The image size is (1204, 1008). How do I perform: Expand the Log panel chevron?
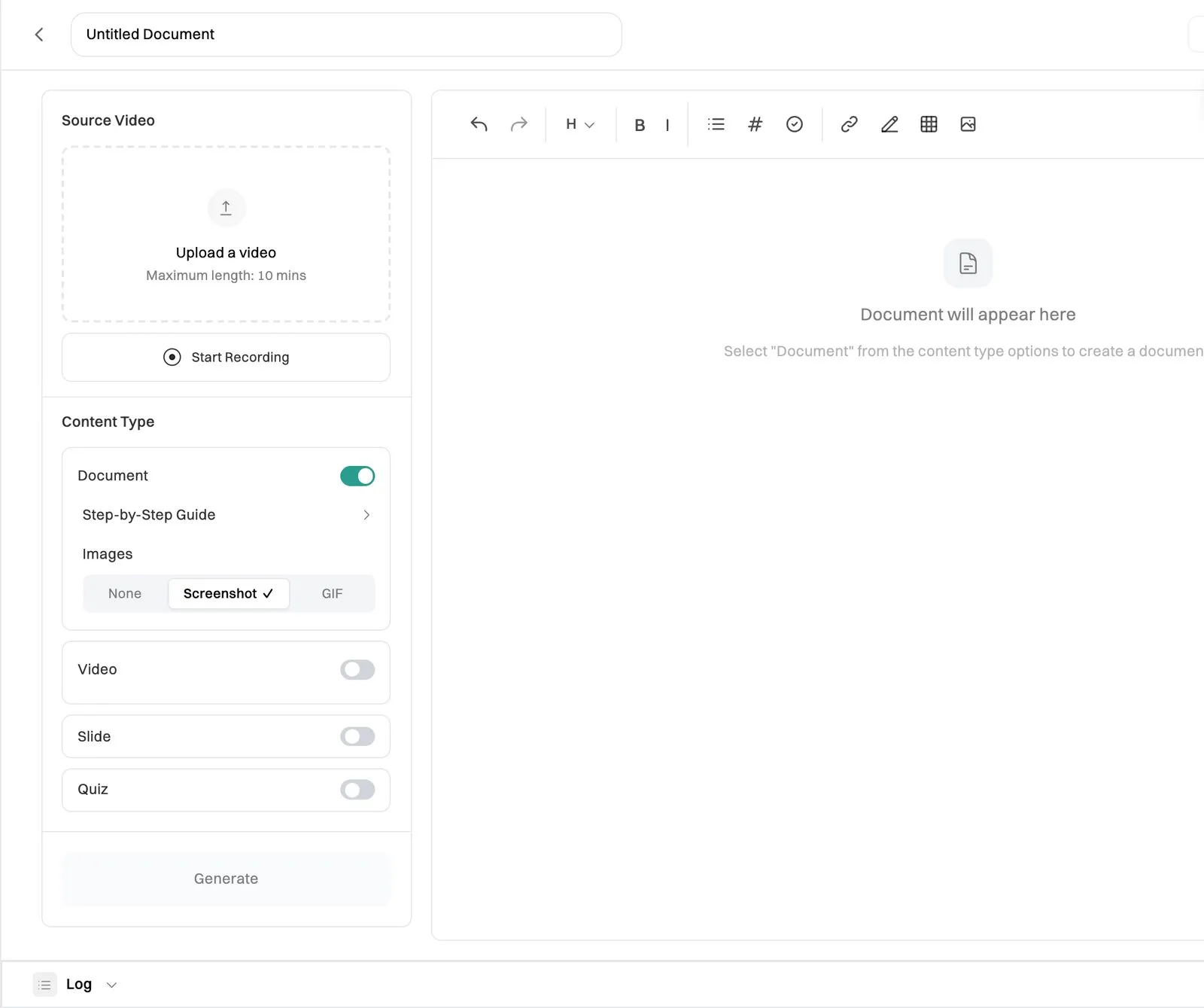click(x=111, y=985)
